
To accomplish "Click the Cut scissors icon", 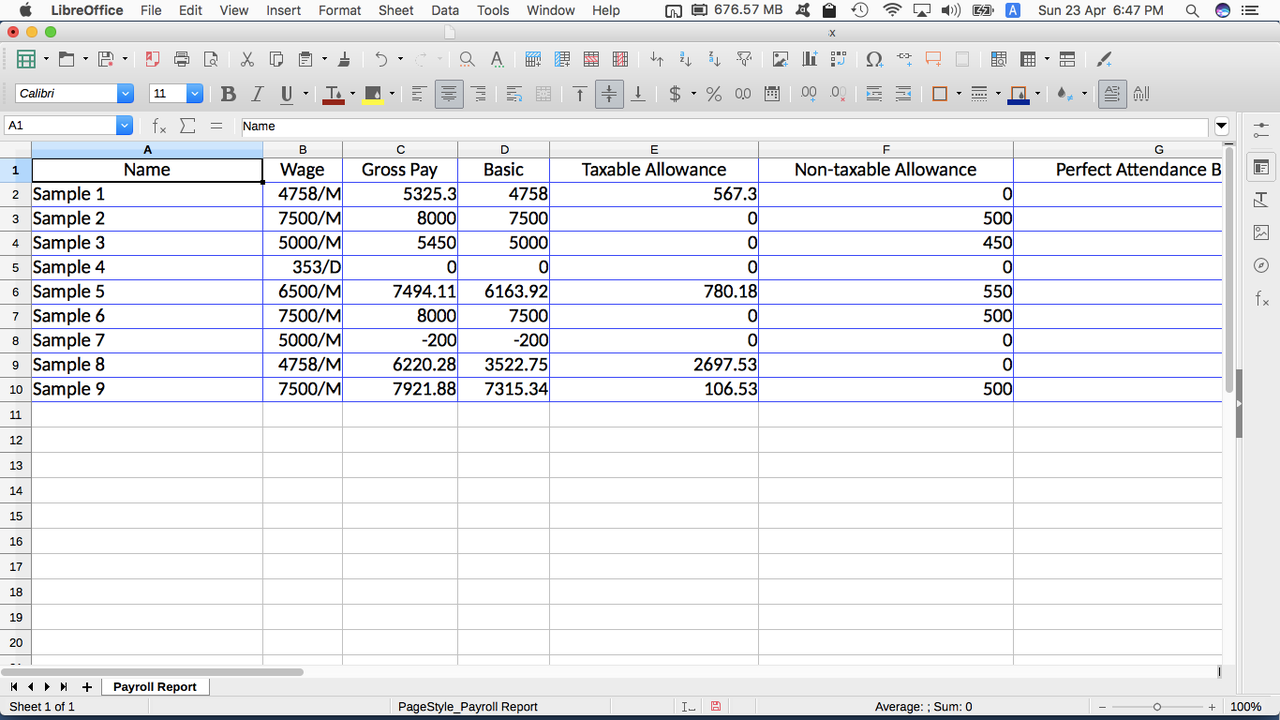I will pyautogui.click(x=247, y=59).
